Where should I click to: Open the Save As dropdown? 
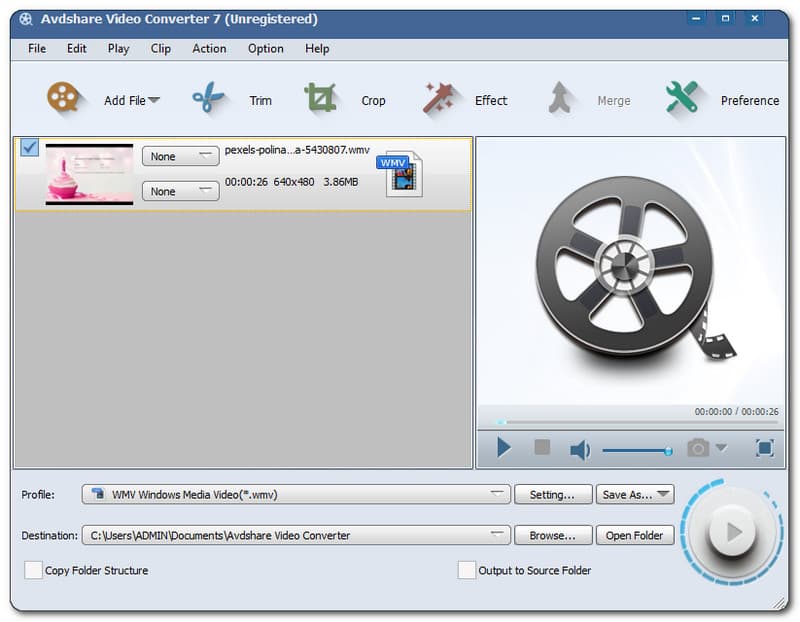[635, 494]
